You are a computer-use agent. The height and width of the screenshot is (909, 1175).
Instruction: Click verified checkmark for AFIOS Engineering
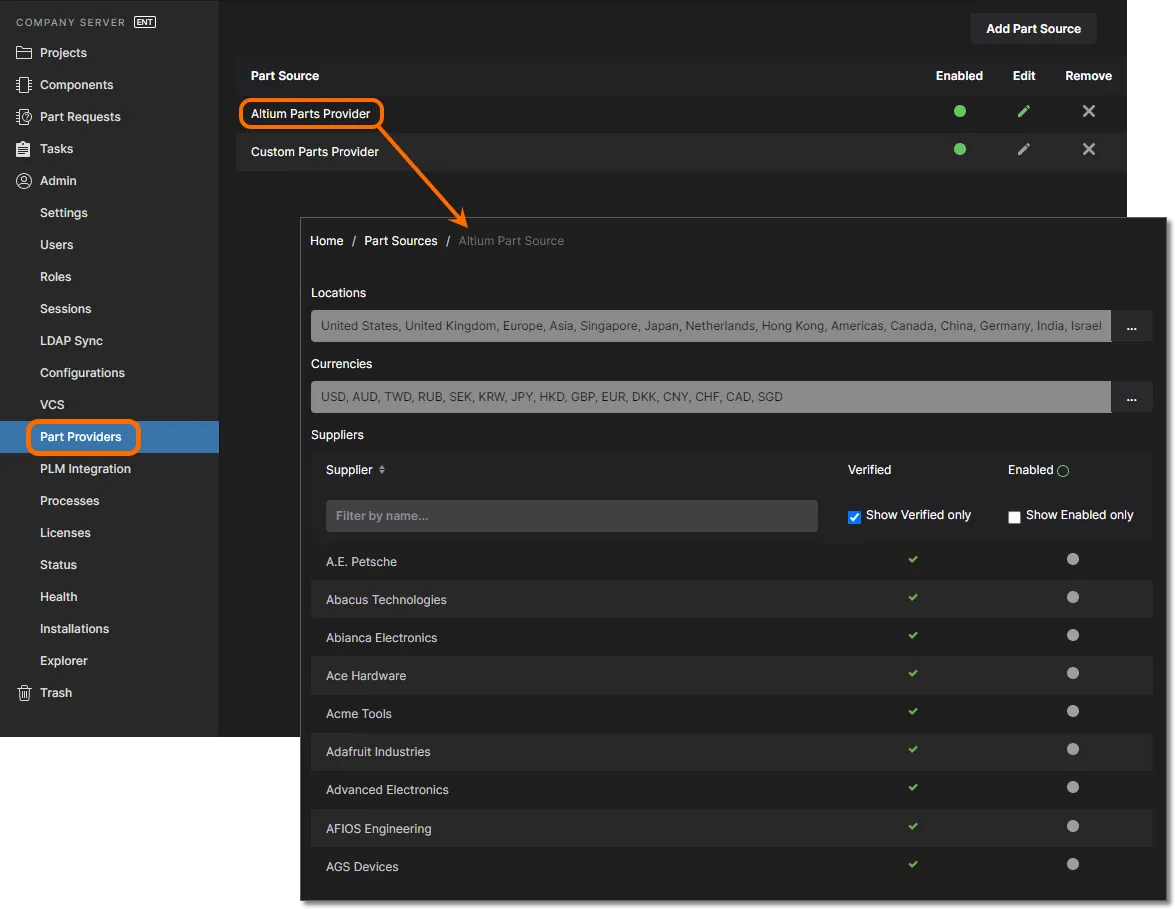click(x=913, y=826)
